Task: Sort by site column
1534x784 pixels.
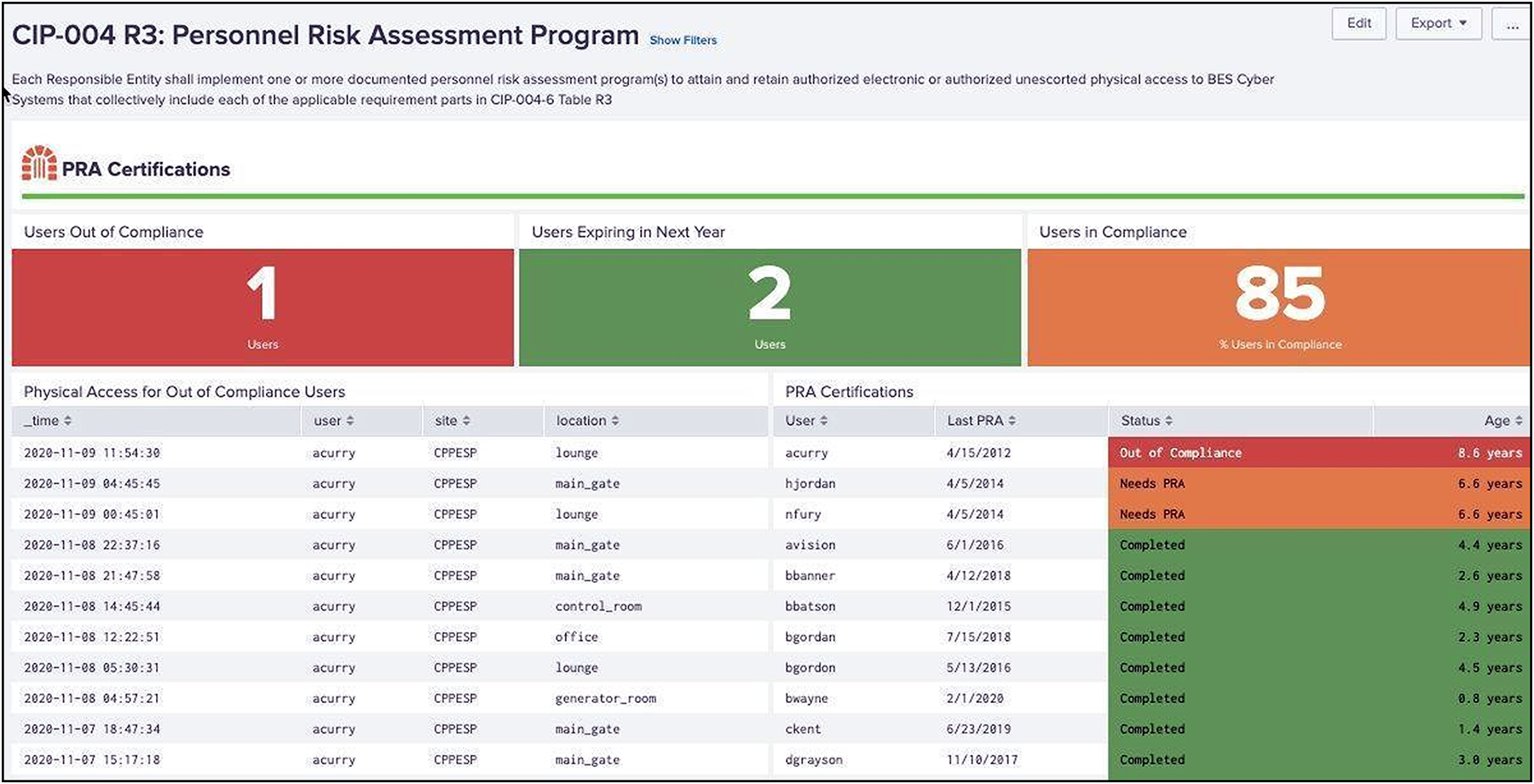Action: 453,421
